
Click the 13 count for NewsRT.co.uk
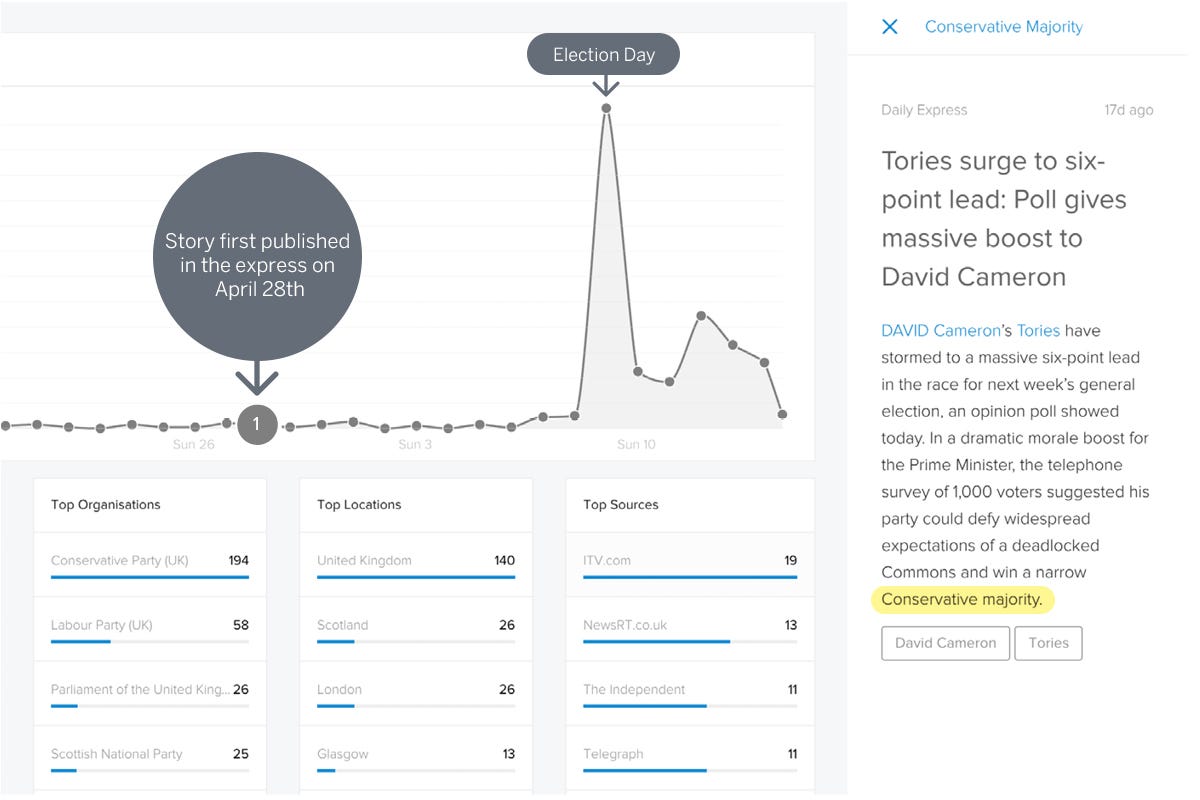click(790, 625)
